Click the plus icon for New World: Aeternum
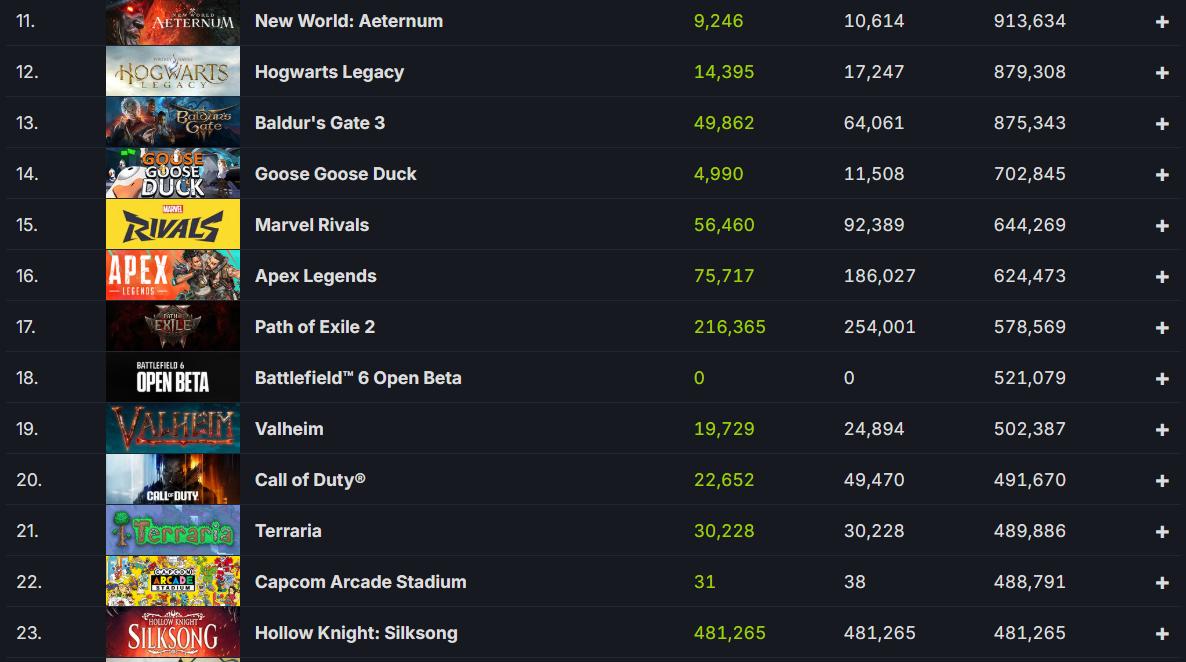 click(1162, 22)
